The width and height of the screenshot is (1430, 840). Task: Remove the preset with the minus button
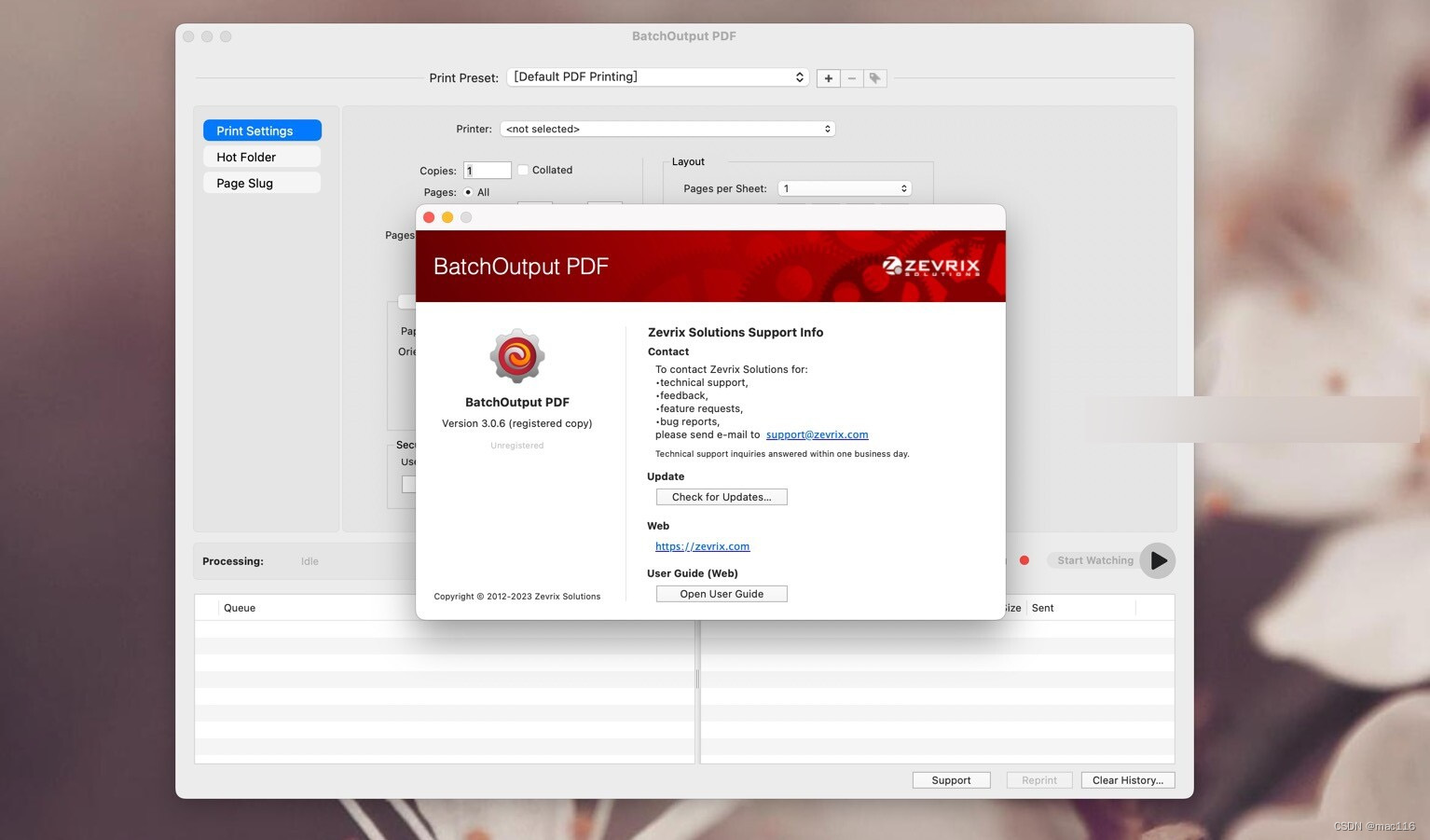click(x=852, y=78)
